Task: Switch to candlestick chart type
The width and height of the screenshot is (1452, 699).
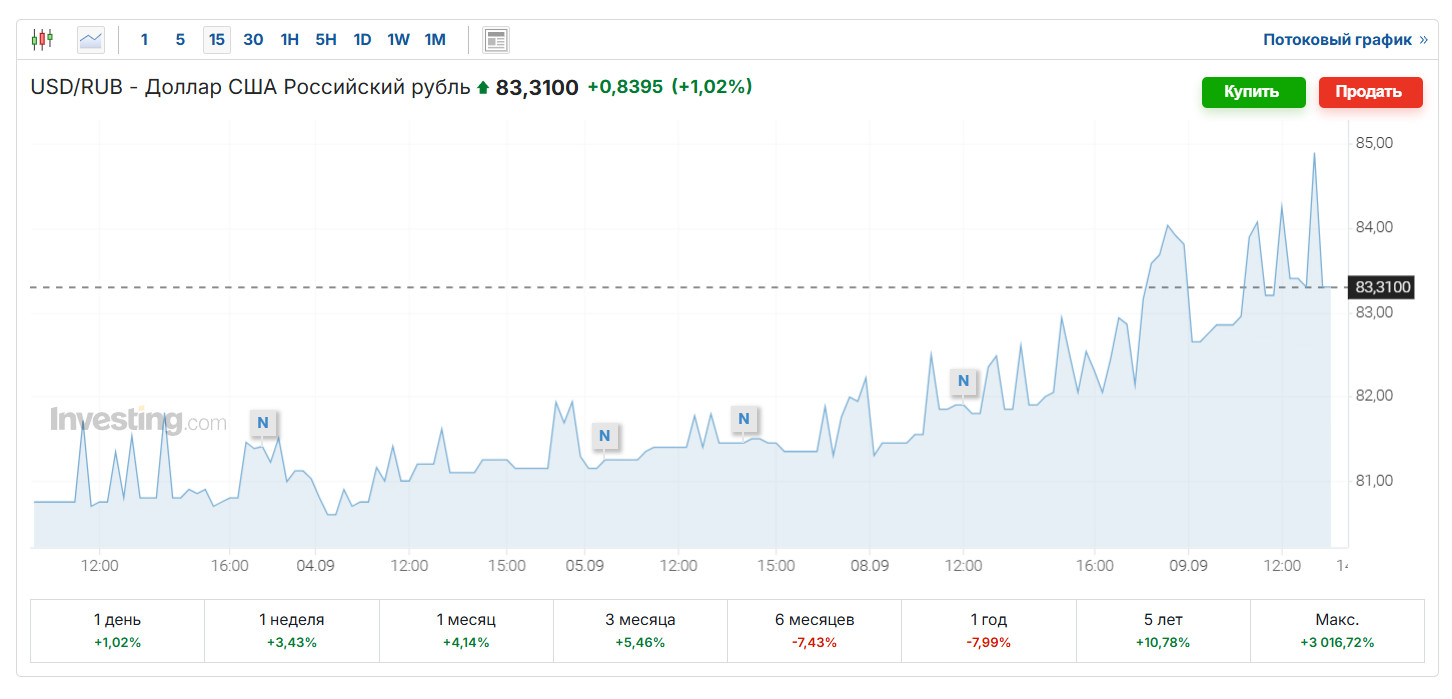Action: [x=42, y=40]
